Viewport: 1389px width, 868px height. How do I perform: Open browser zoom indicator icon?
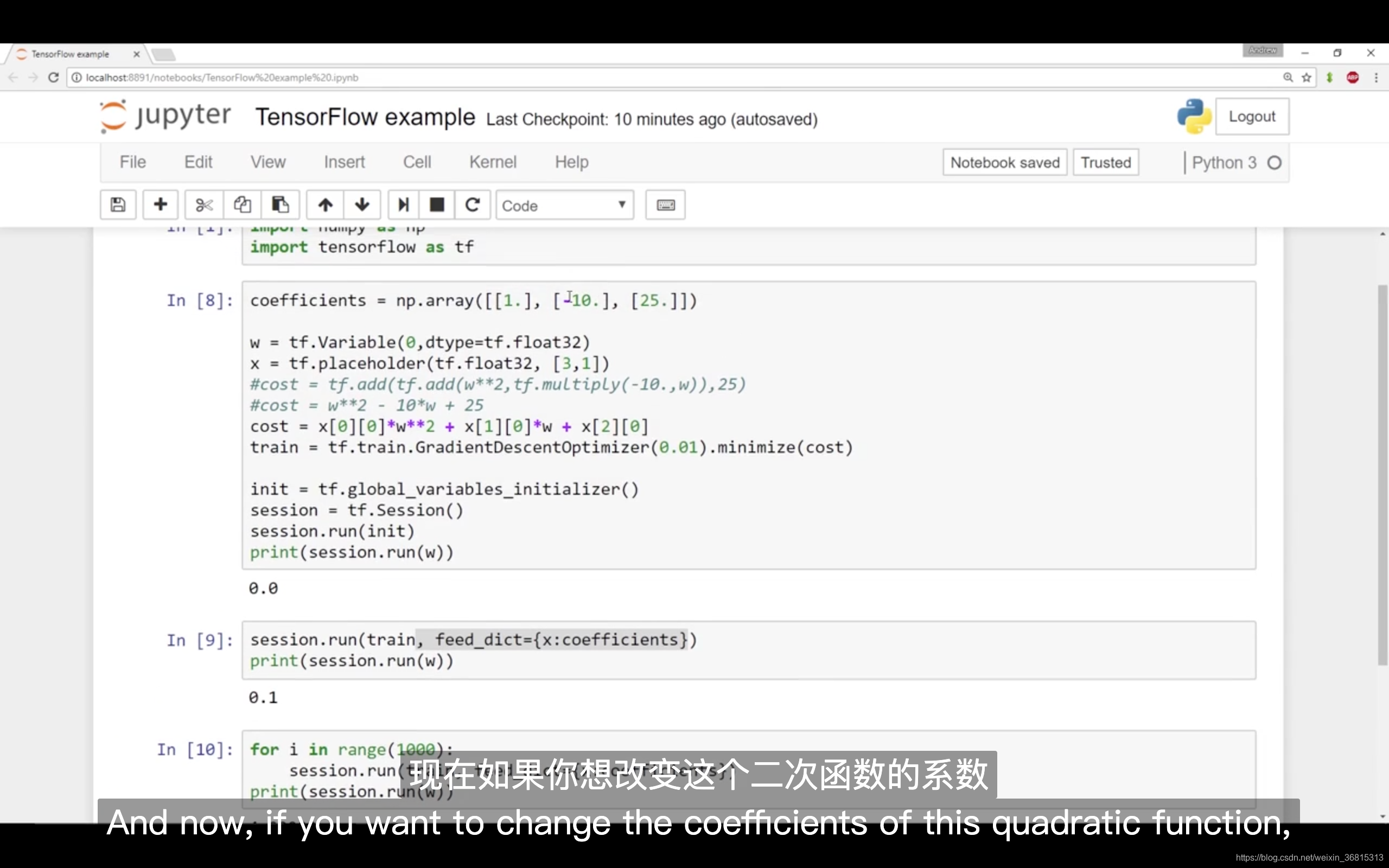[1289, 78]
